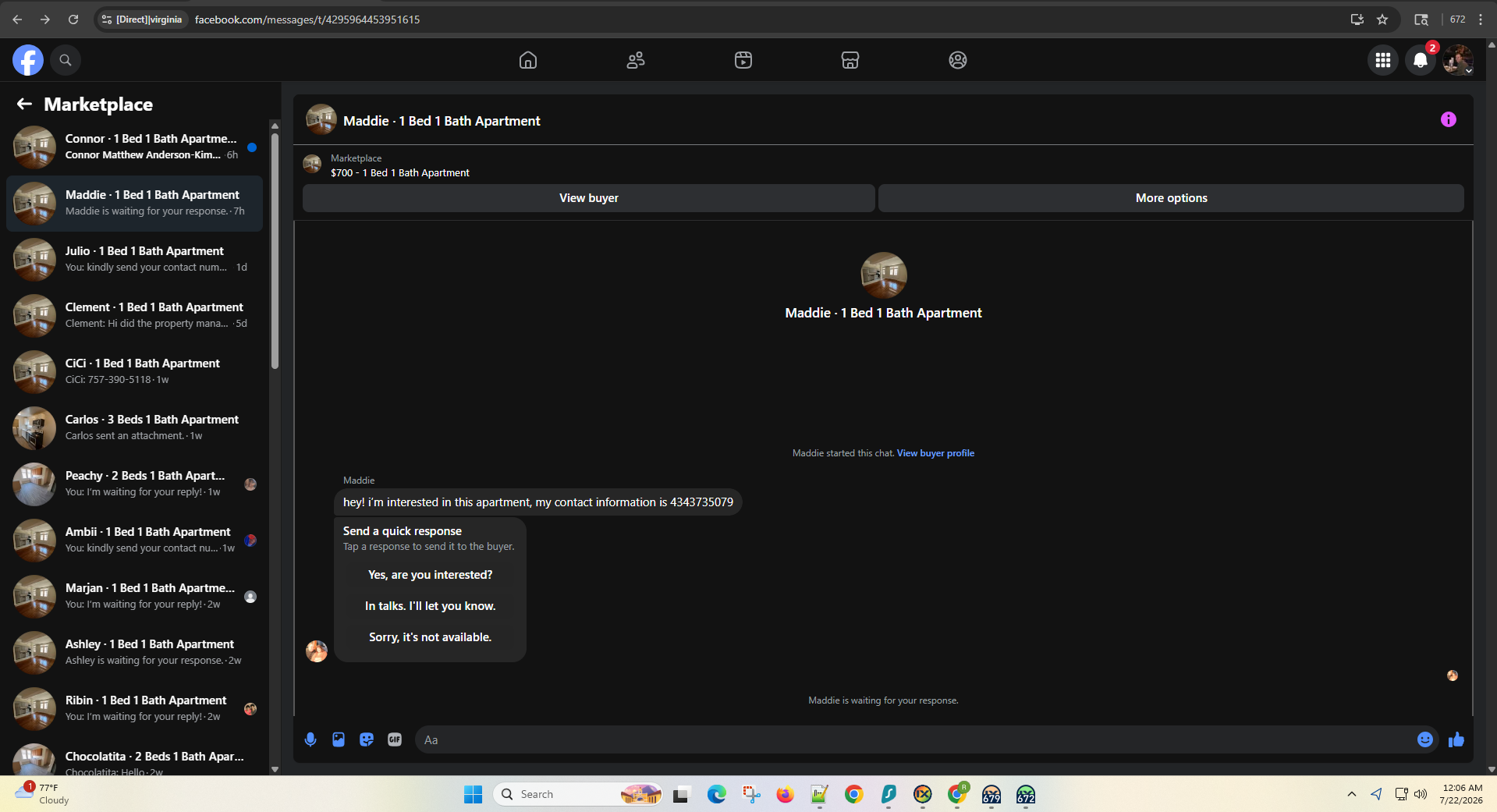Go back using the Marketplace arrow
Viewport: 1497px width, 812px height.
24,104
